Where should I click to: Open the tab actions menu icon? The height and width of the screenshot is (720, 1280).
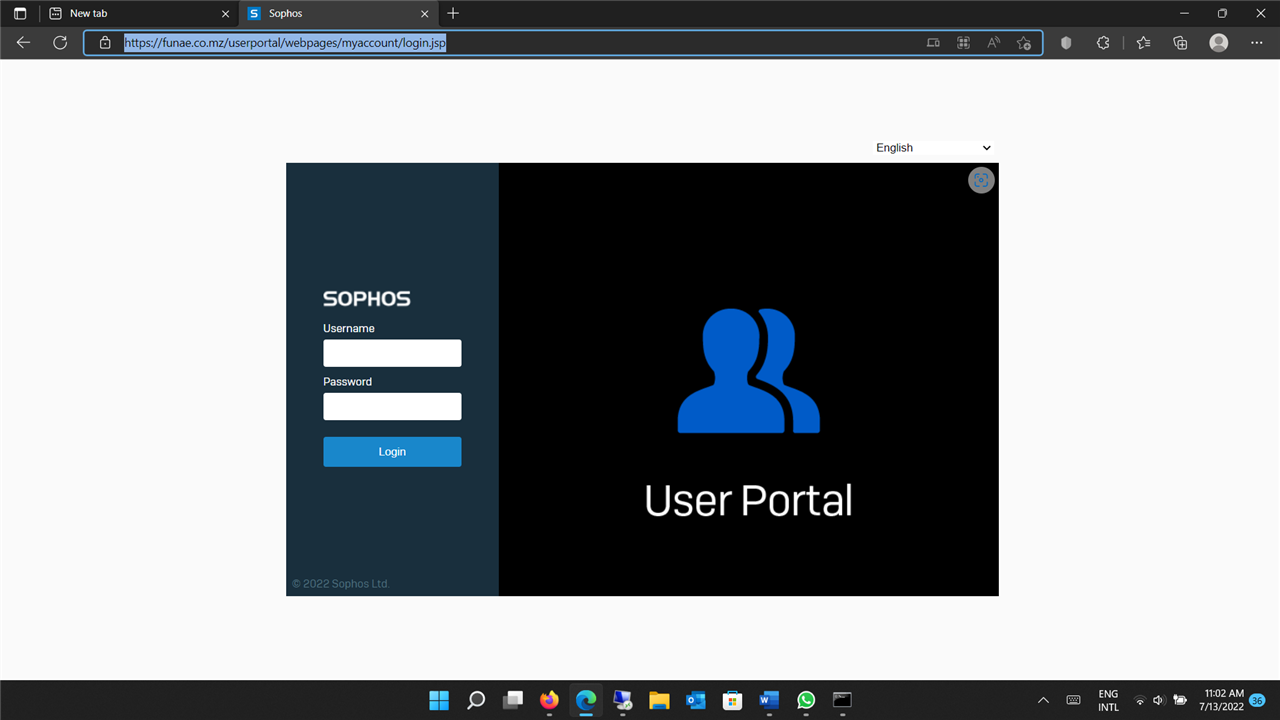click(20, 14)
